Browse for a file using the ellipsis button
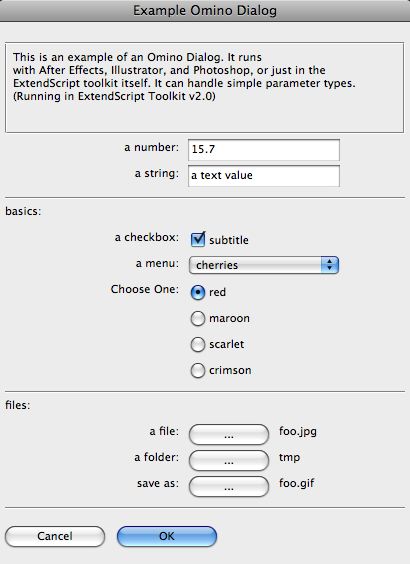Image resolution: width=410 pixels, height=564 pixels. click(229, 435)
